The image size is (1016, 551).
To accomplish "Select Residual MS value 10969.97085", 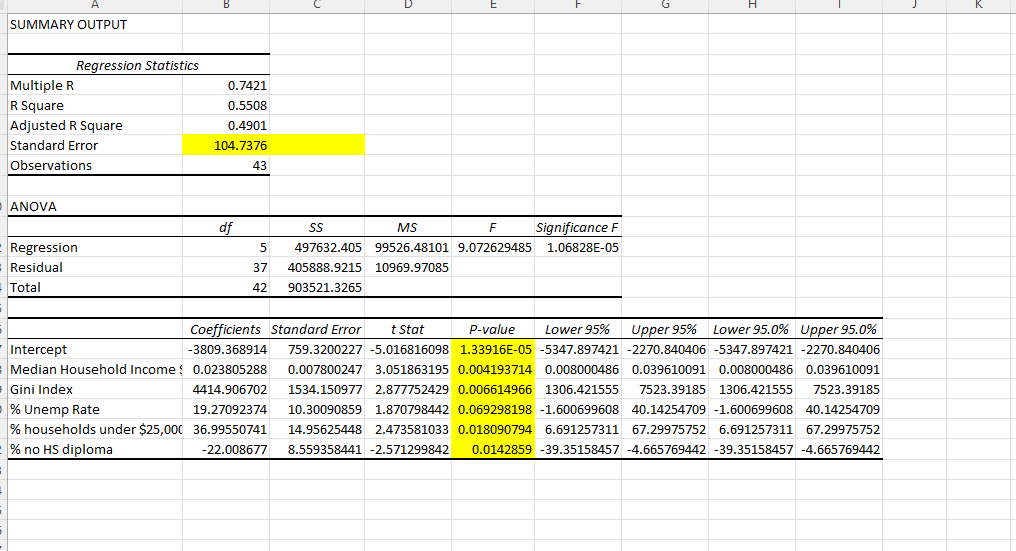I will 408,268.
